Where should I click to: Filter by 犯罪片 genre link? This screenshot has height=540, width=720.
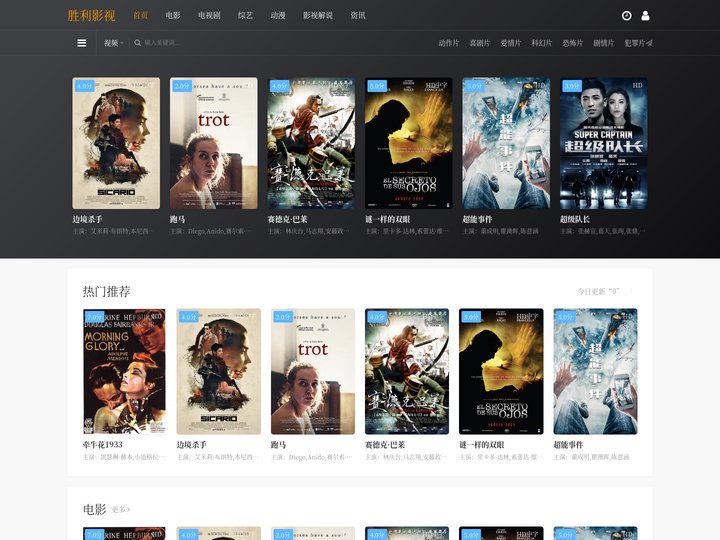[x=636, y=43]
